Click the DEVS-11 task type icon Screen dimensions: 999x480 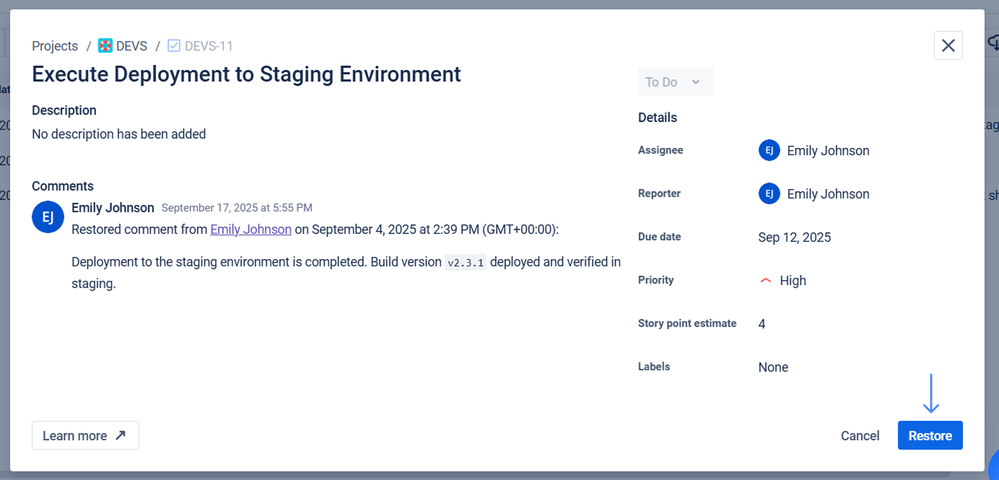(x=174, y=46)
